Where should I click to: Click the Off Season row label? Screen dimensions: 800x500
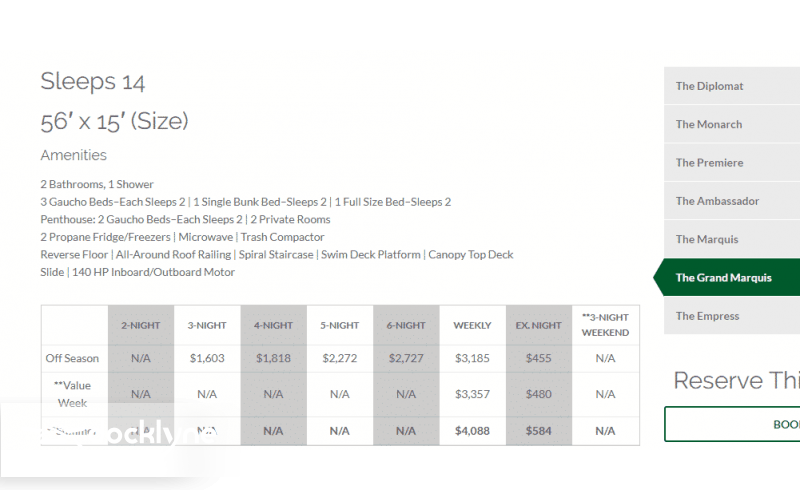coord(72,357)
